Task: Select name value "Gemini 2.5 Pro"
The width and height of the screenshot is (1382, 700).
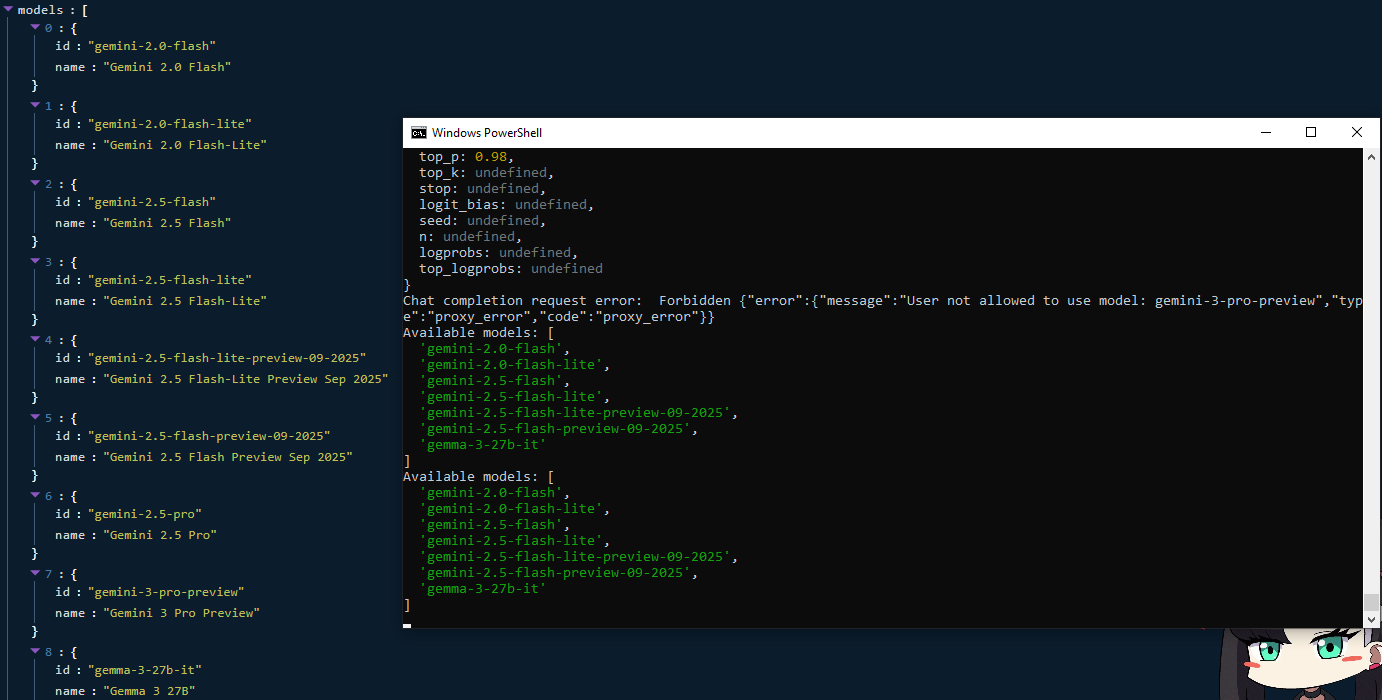Action: tap(160, 535)
